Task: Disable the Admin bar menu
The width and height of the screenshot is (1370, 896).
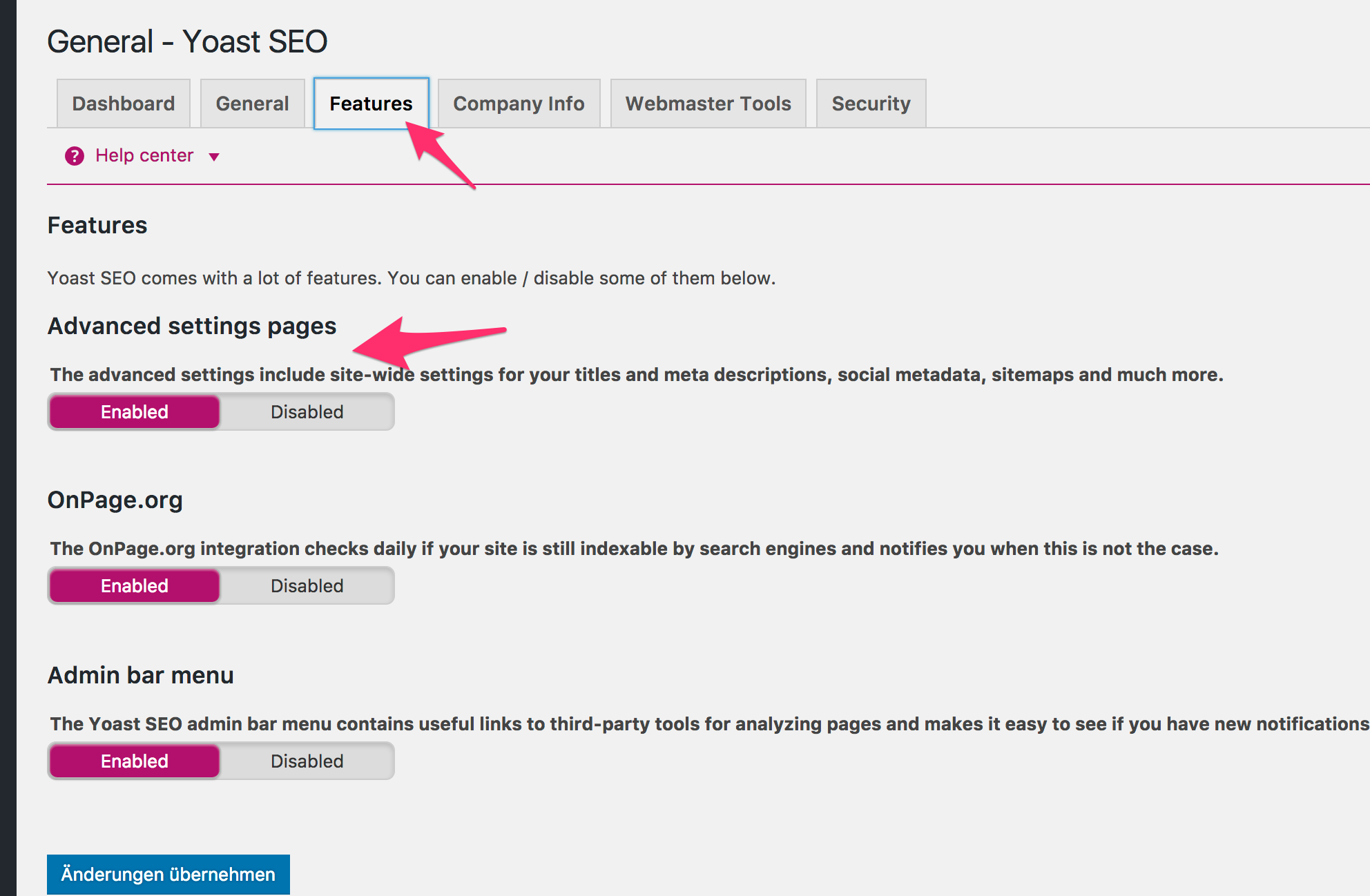Action: 307,761
